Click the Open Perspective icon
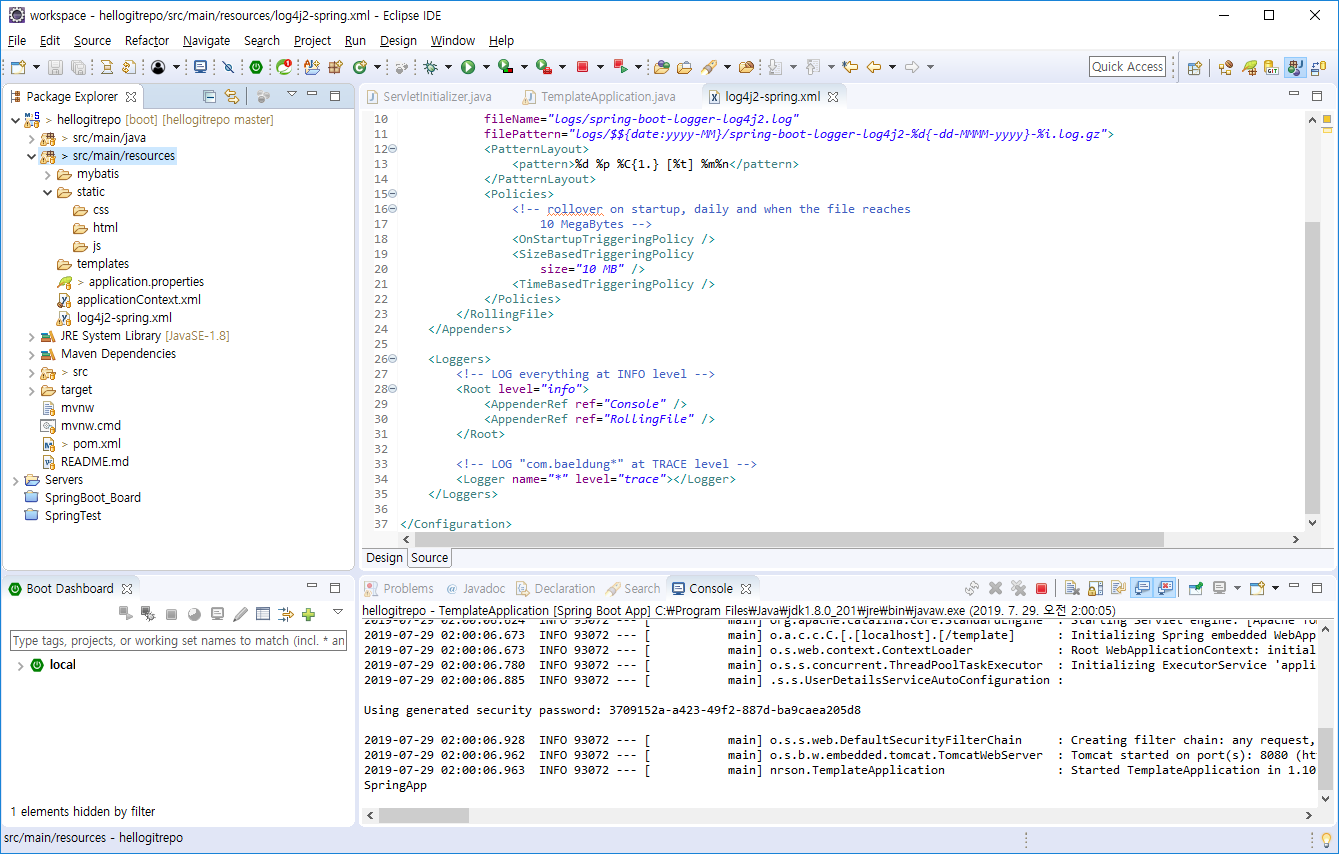The image size is (1339, 854). pyautogui.click(x=1194, y=68)
